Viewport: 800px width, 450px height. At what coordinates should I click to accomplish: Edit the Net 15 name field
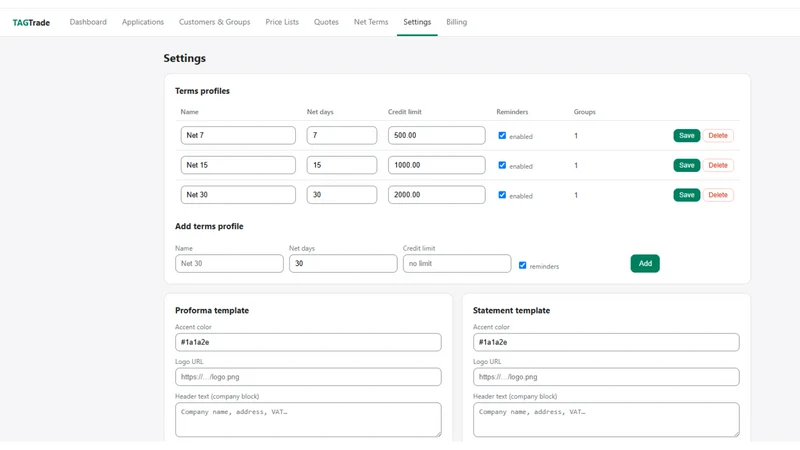click(238, 165)
